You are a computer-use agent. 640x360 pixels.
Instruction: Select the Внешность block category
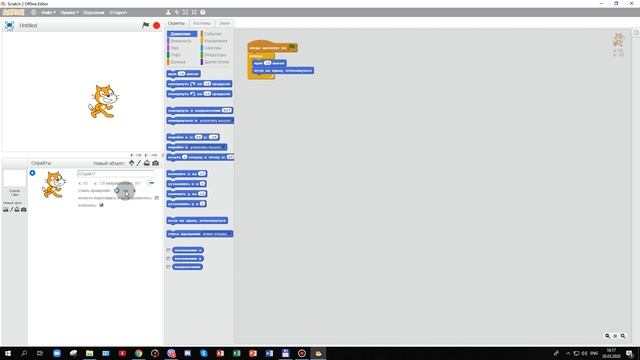(182, 41)
